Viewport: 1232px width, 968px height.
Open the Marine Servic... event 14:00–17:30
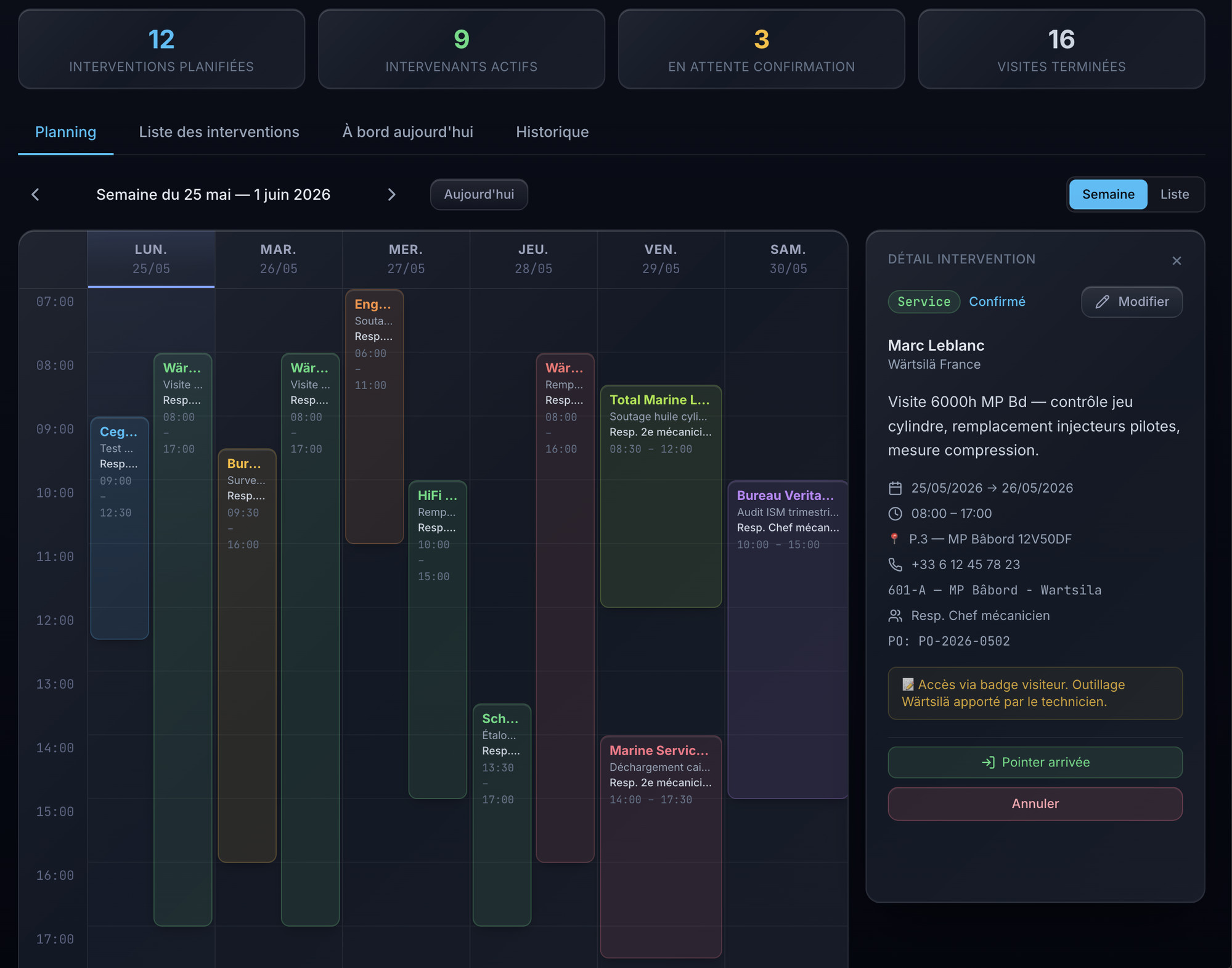pos(661,847)
